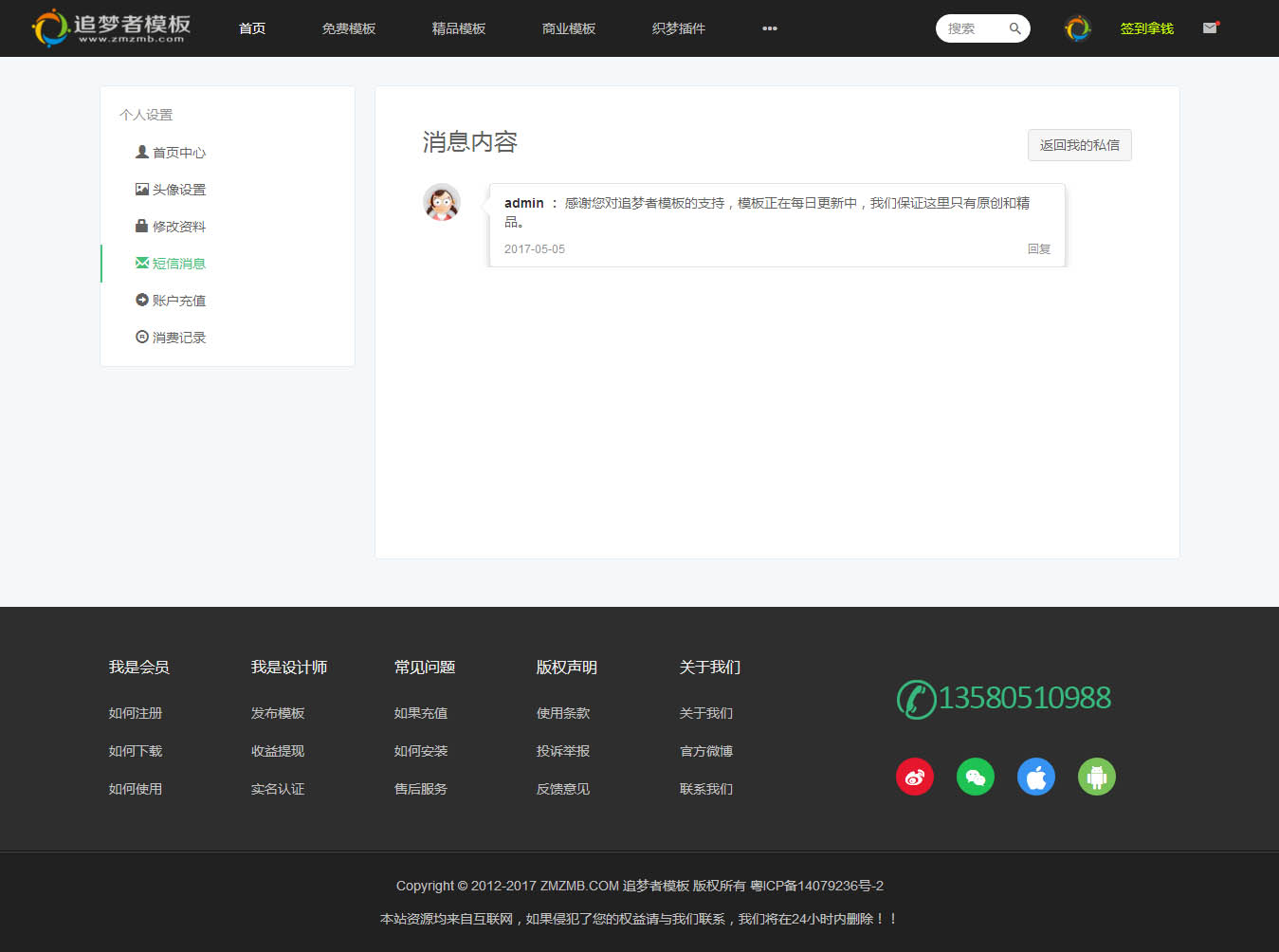Click the magnifier search icon
The width and height of the screenshot is (1279, 952).
tap(1014, 28)
